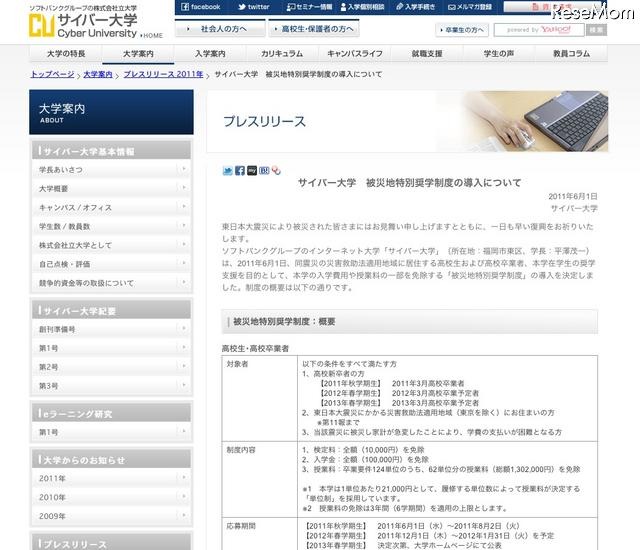Click the 大学案内 ABOUT sidebar banner
The width and height of the screenshot is (640, 550).
(111, 112)
